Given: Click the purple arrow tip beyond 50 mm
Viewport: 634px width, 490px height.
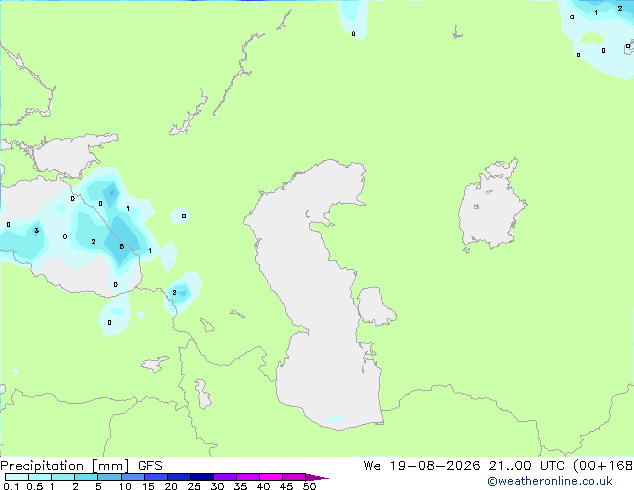Looking at the screenshot, I should (317, 477).
